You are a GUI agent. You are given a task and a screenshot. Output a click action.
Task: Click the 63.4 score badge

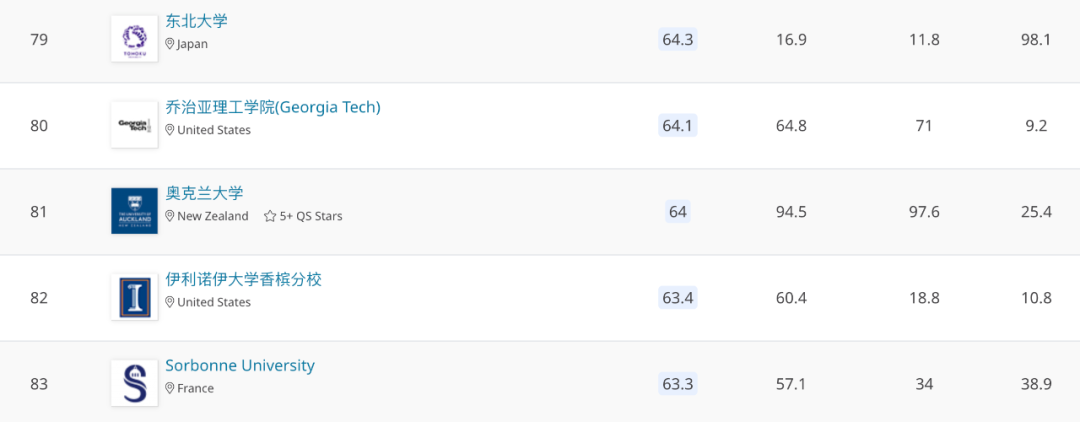pyautogui.click(x=678, y=297)
